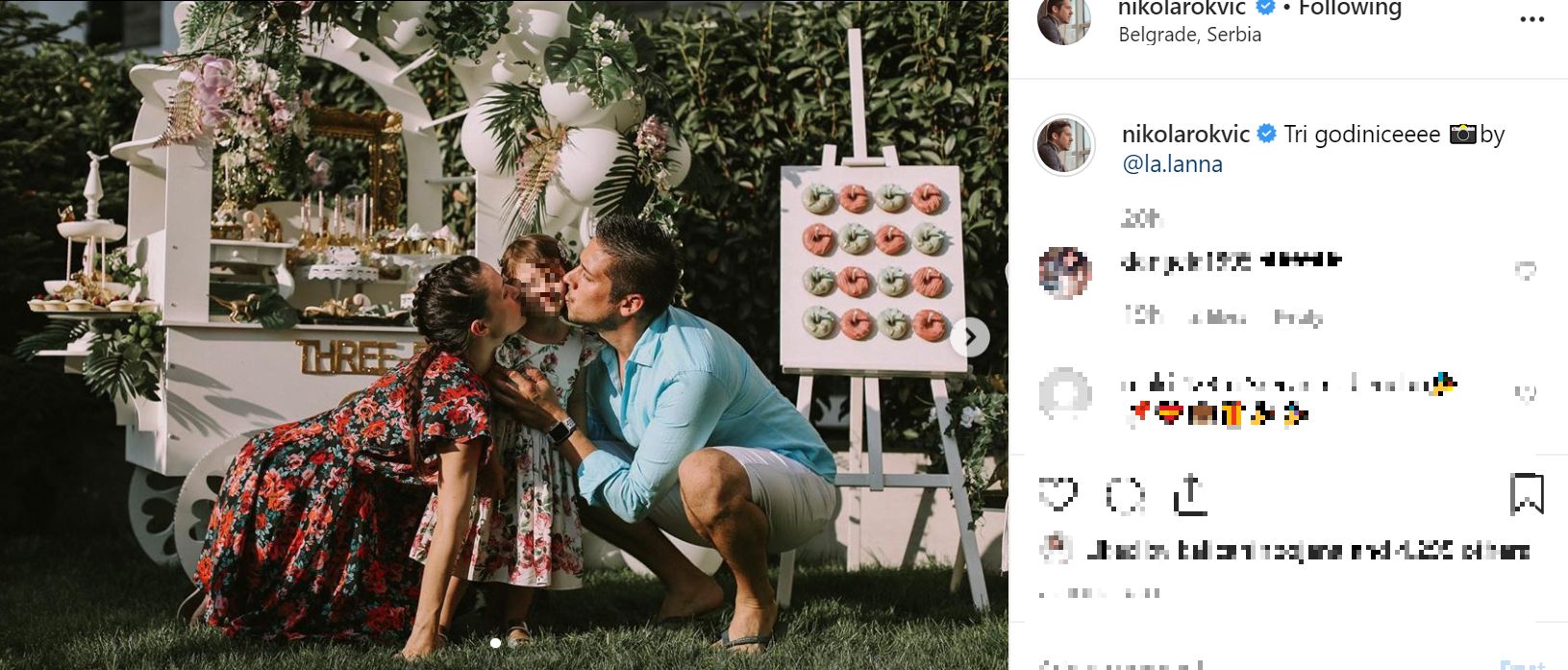This screenshot has height=670, width=1568.
Task: Click Reply under the first comment
Action: click(1298, 317)
